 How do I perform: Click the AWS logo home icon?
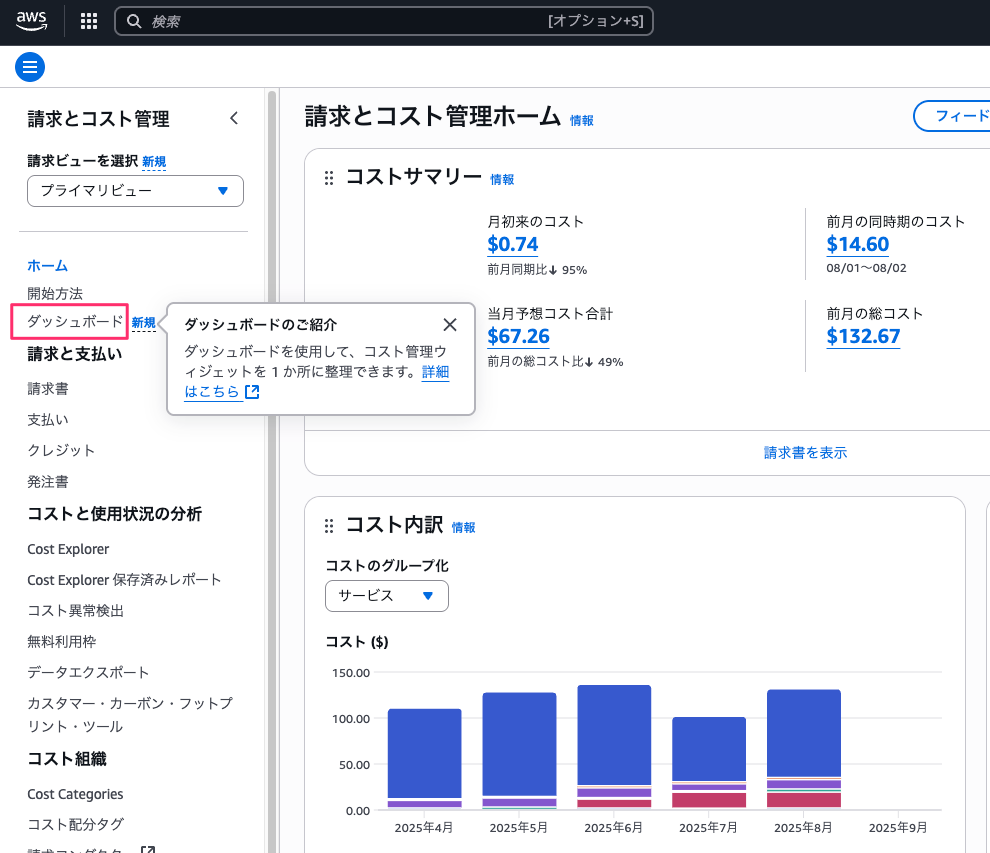(32, 21)
